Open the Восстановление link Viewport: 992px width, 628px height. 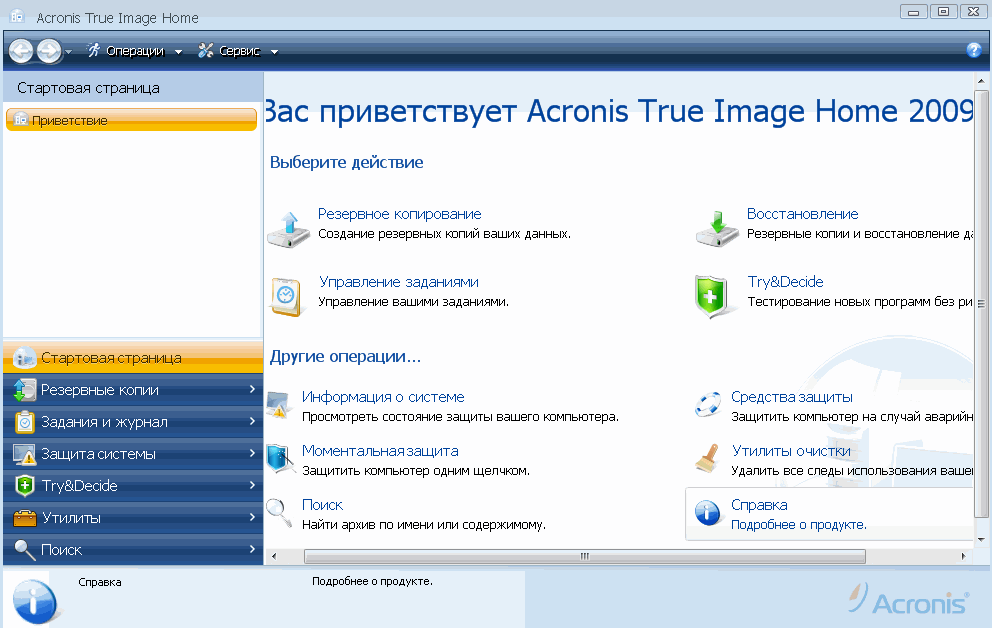click(802, 214)
